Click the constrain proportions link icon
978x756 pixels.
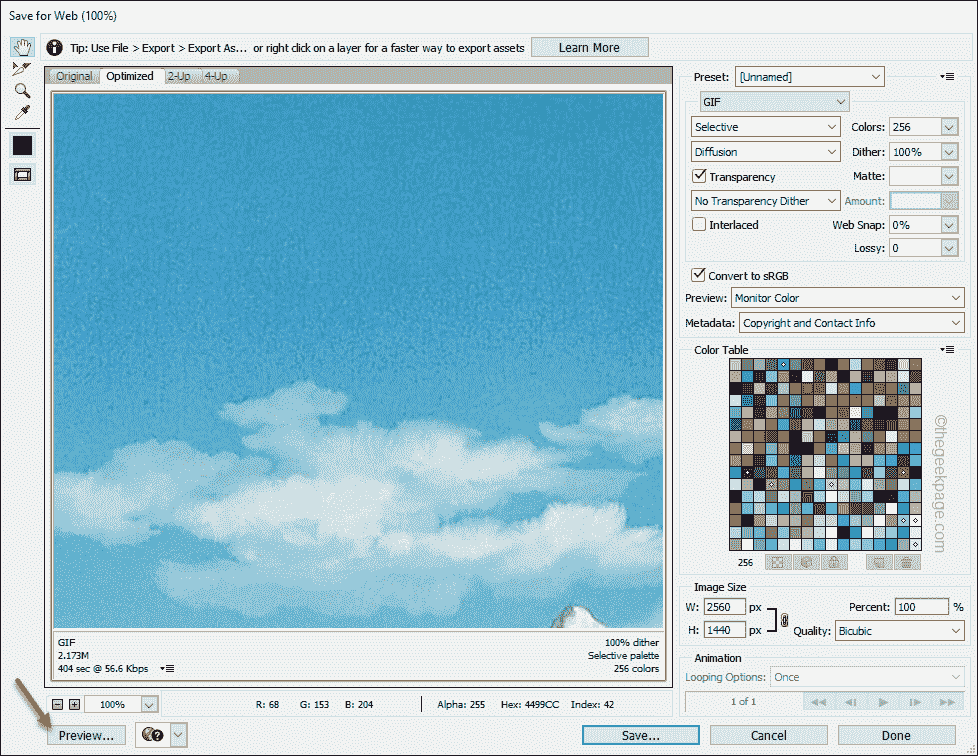tap(784, 619)
